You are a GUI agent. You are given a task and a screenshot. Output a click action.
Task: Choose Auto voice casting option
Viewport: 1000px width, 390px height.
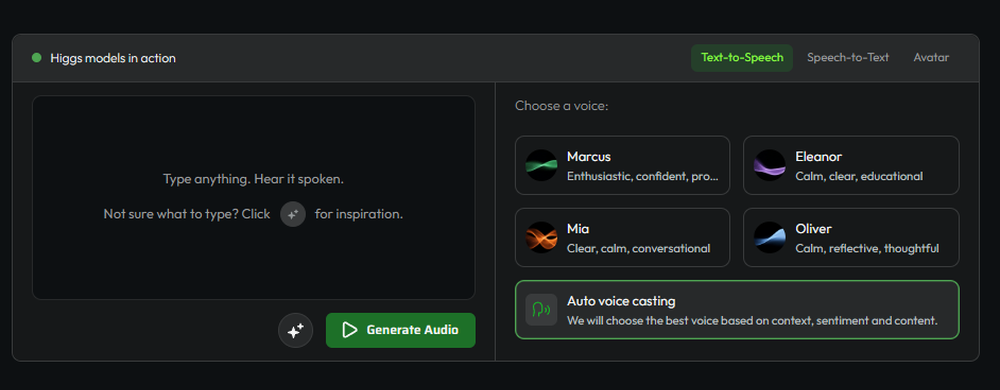pyautogui.click(x=737, y=310)
